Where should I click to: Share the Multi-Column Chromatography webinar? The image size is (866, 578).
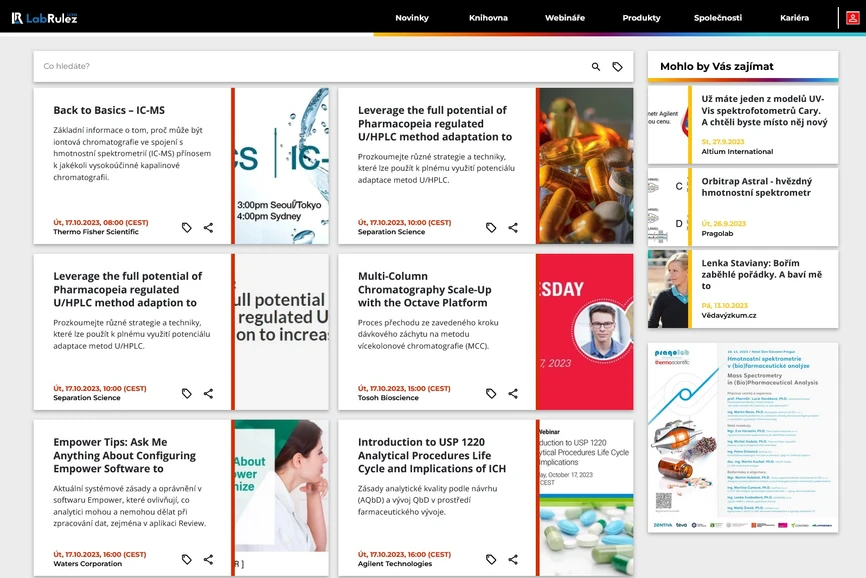[x=513, y=393]
